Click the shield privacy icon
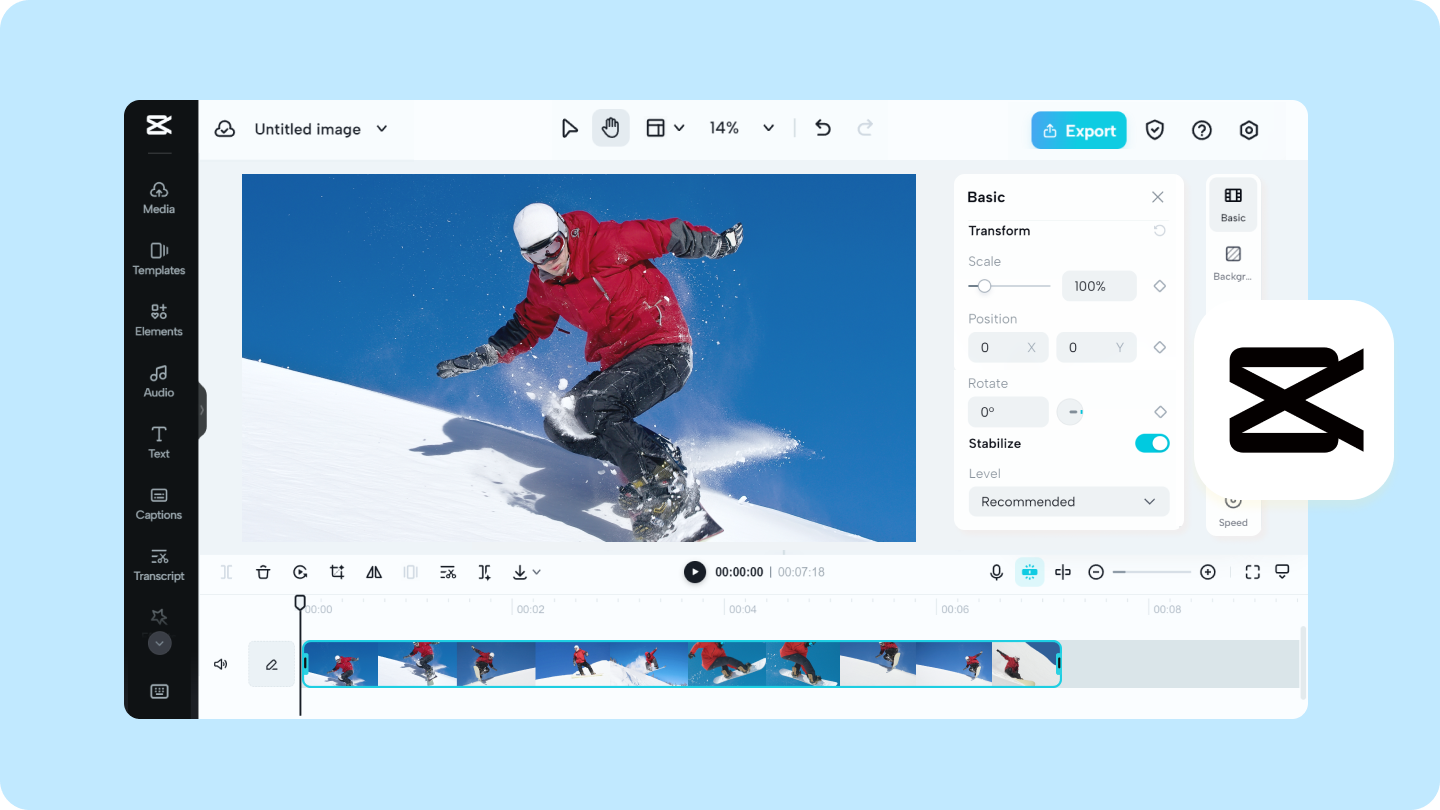The width and height of the screenshot is (1440, 810). pyautogui.click(x=1155, y=130)
